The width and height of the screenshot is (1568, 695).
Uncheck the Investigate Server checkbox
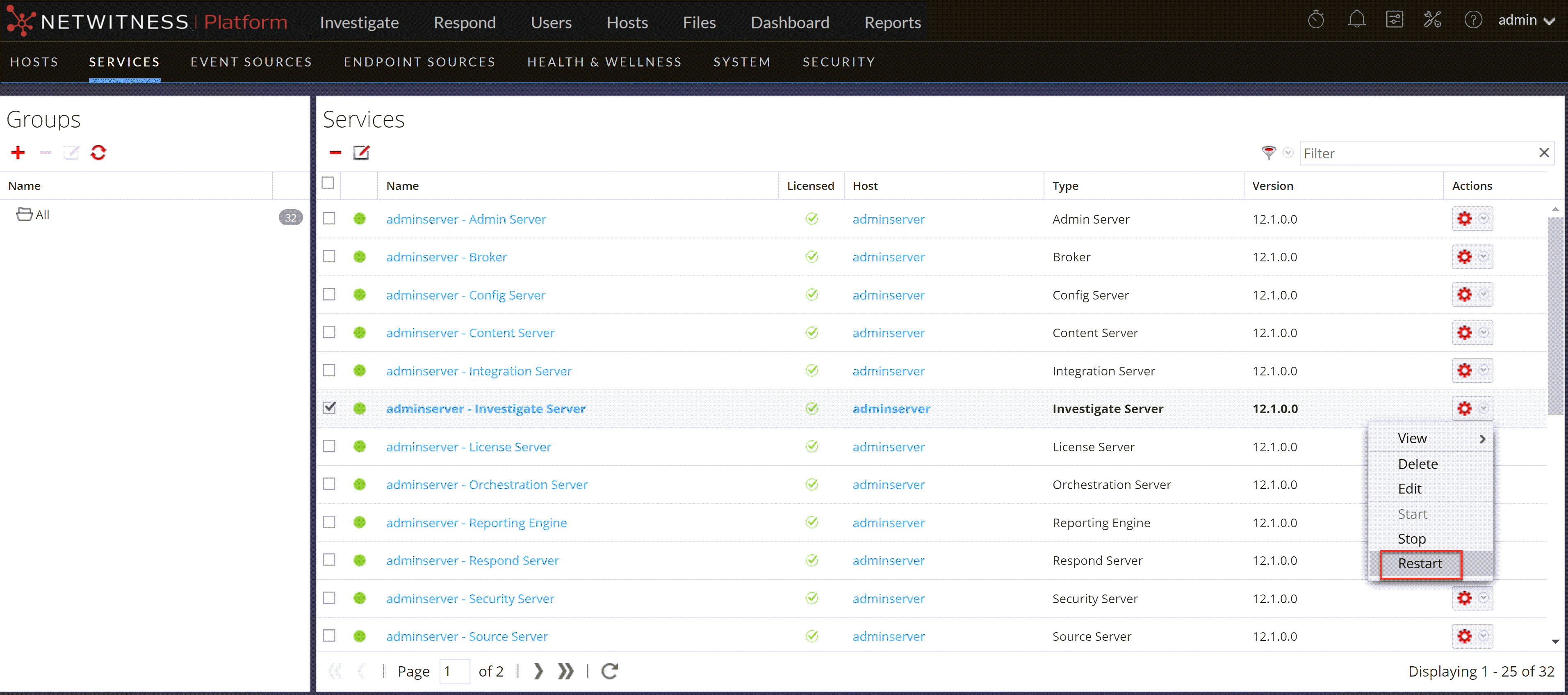click(329, 407)
